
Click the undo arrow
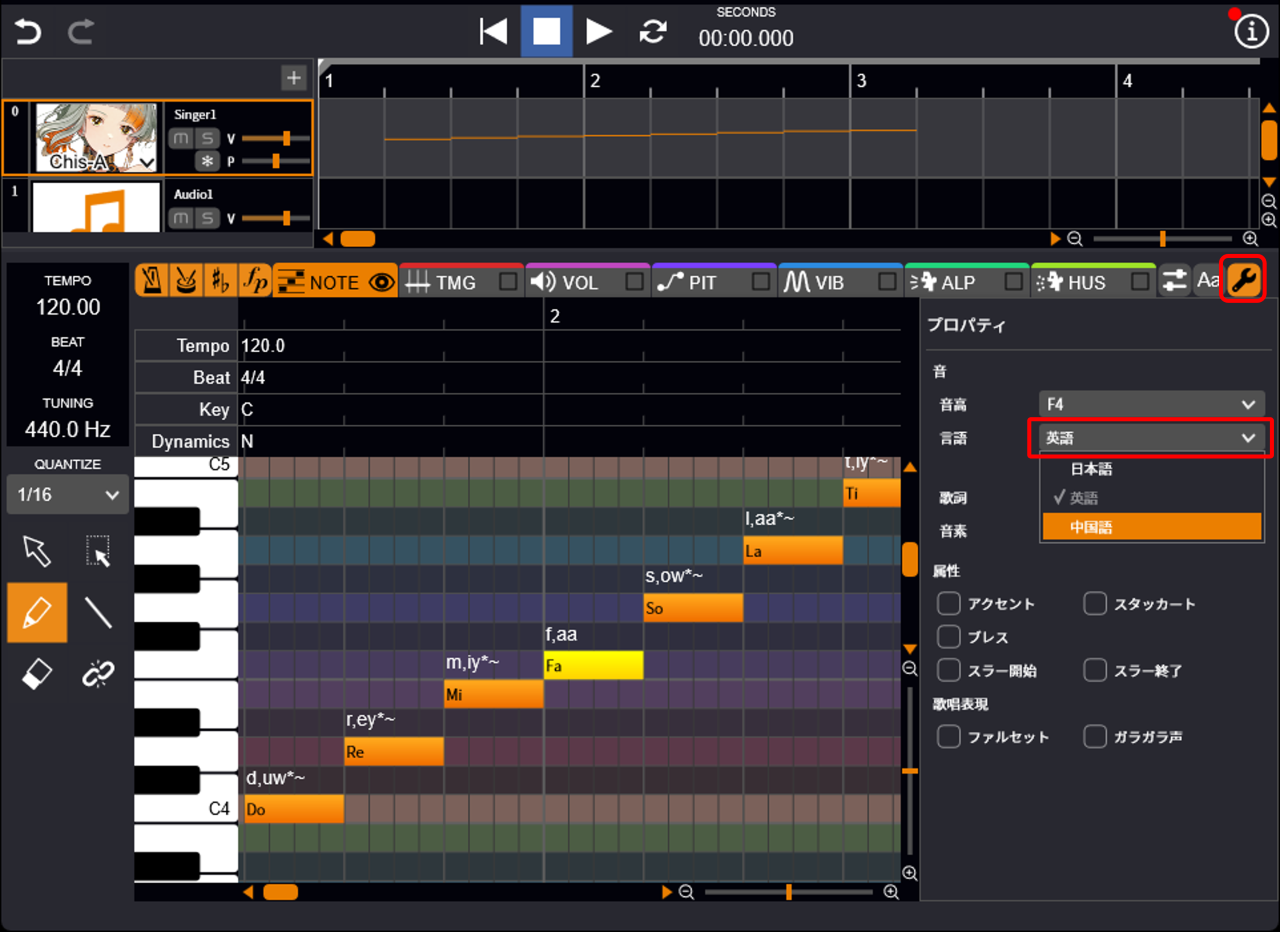pos(28,32)
